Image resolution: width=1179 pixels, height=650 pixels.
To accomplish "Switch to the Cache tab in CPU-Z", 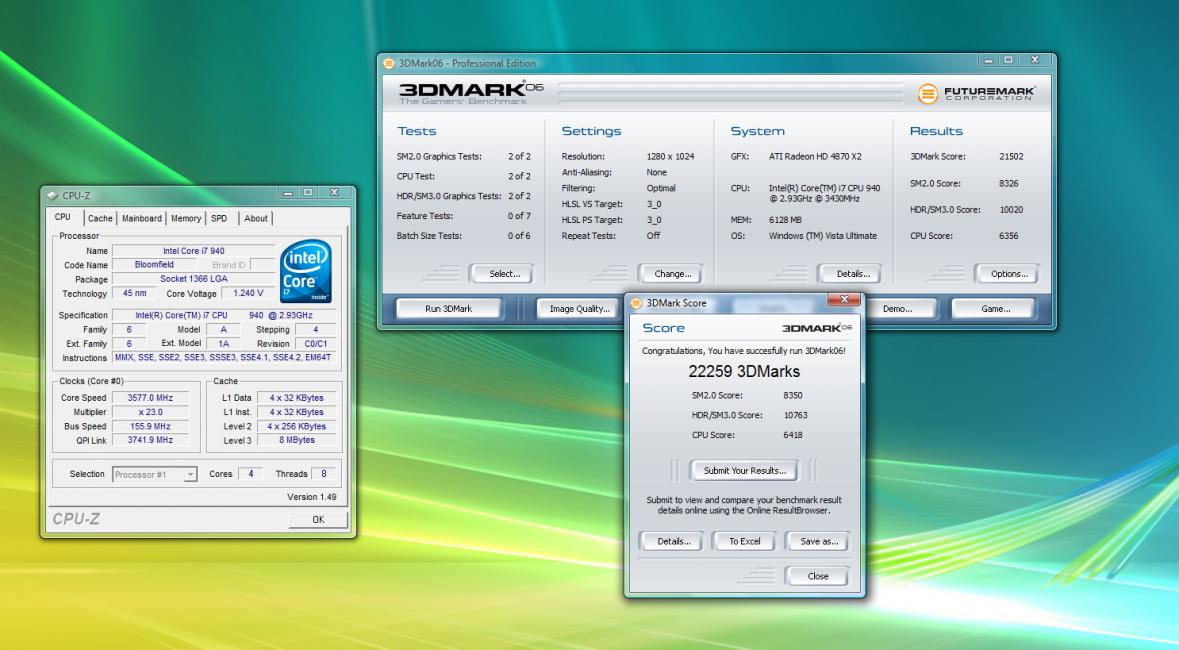I will tap(100, 218).
